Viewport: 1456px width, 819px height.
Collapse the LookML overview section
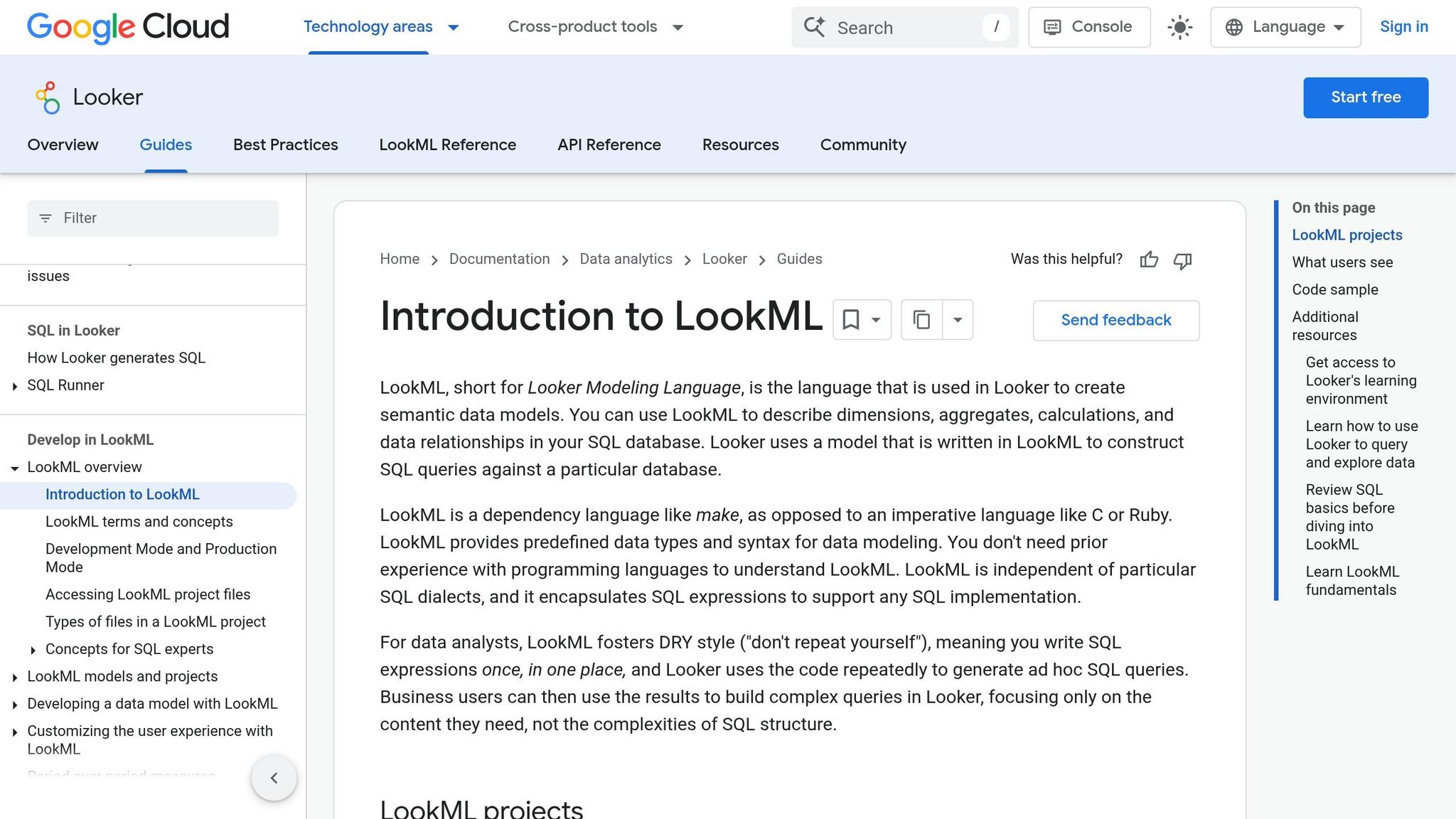[15, 468]
